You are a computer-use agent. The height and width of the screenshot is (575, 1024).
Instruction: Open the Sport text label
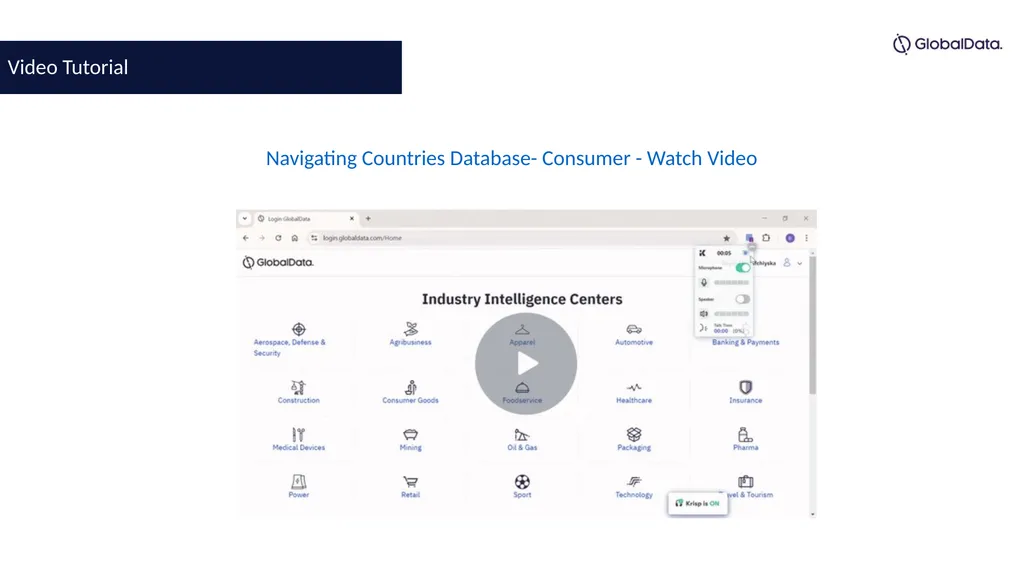(x=522, y=495)
